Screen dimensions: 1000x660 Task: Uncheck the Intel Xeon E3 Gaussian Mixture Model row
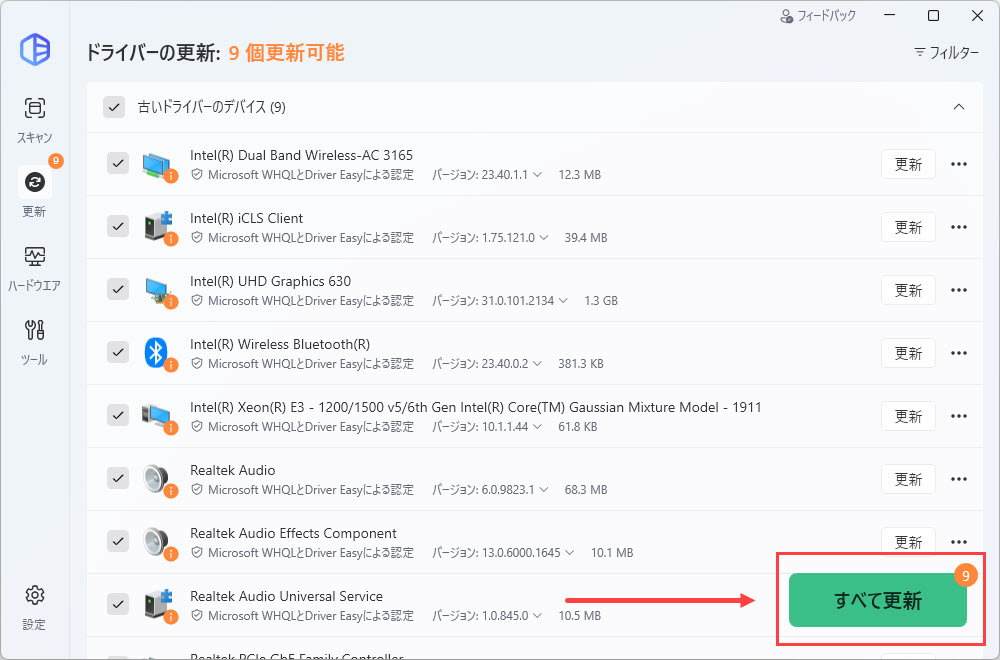[118, 415]
